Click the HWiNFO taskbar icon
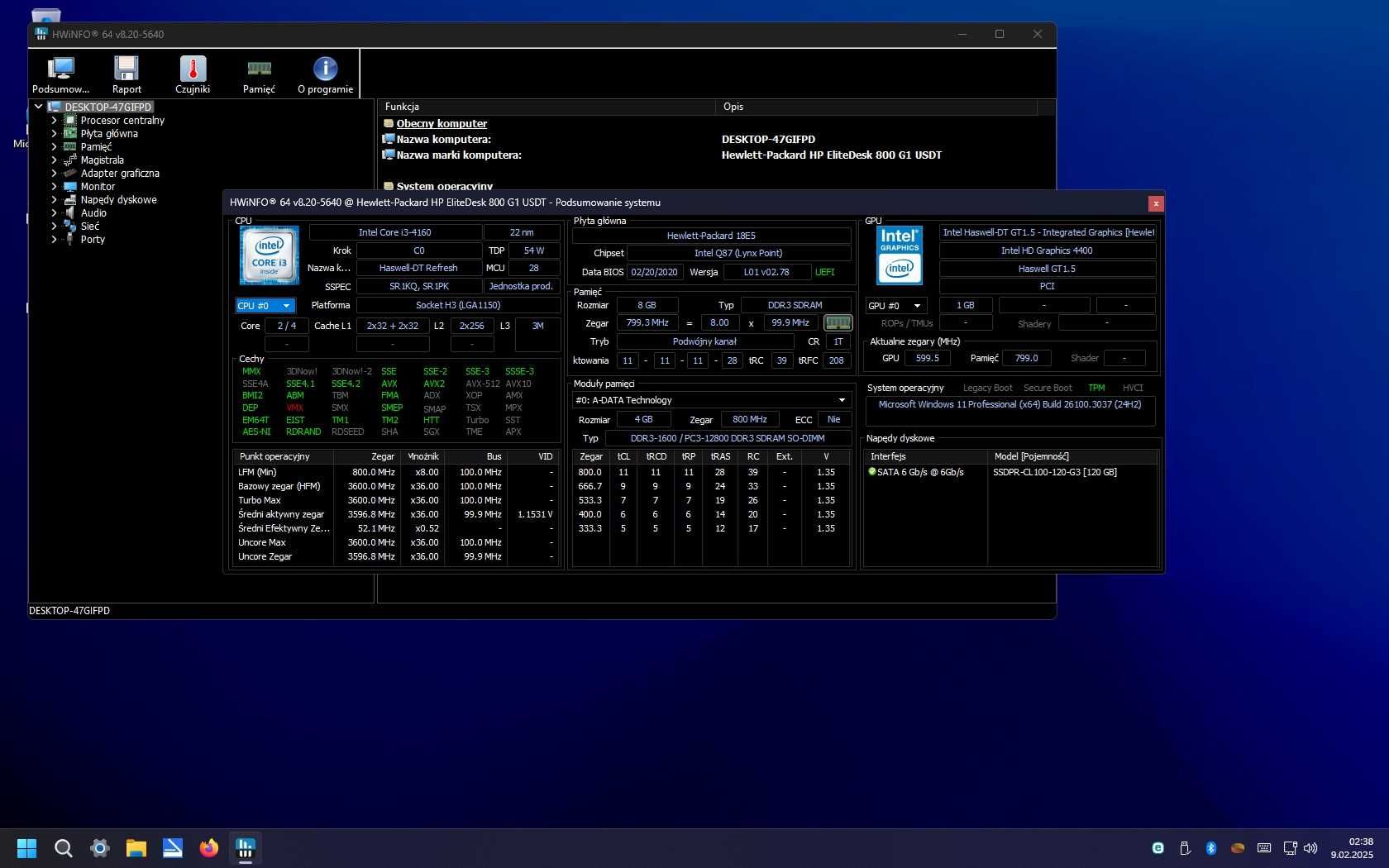This screenshot has height=868, width=1389. point(245,848)
